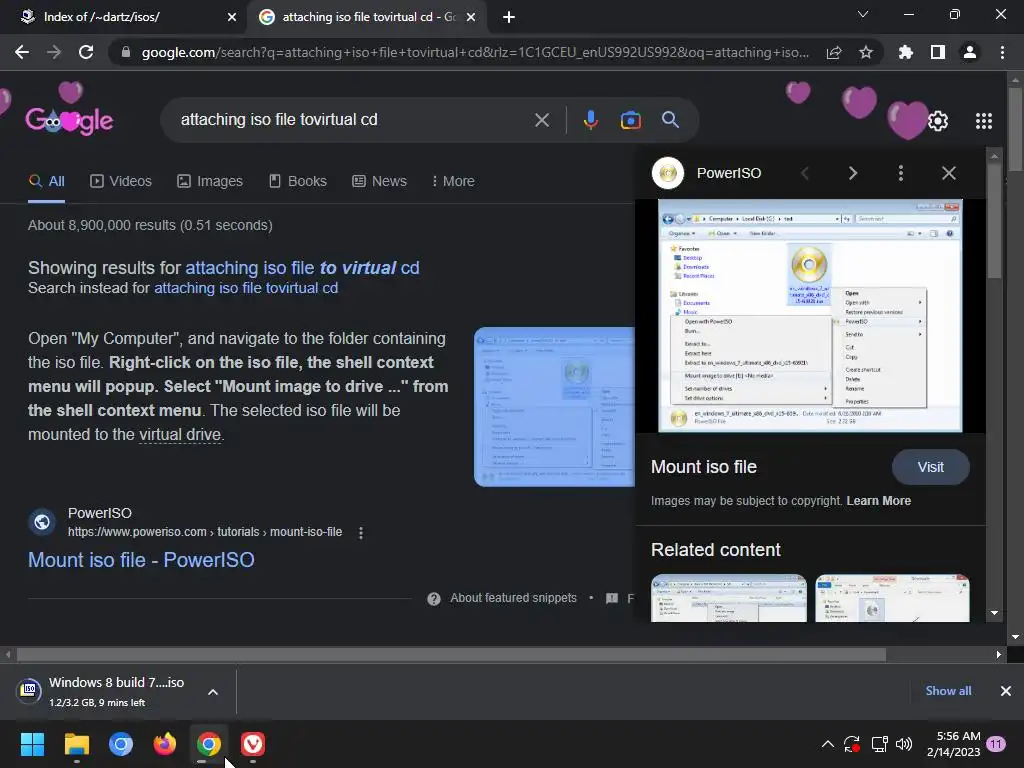Open the first Related content thumbnail
The image size is (1024, 768).
[729, 598]
